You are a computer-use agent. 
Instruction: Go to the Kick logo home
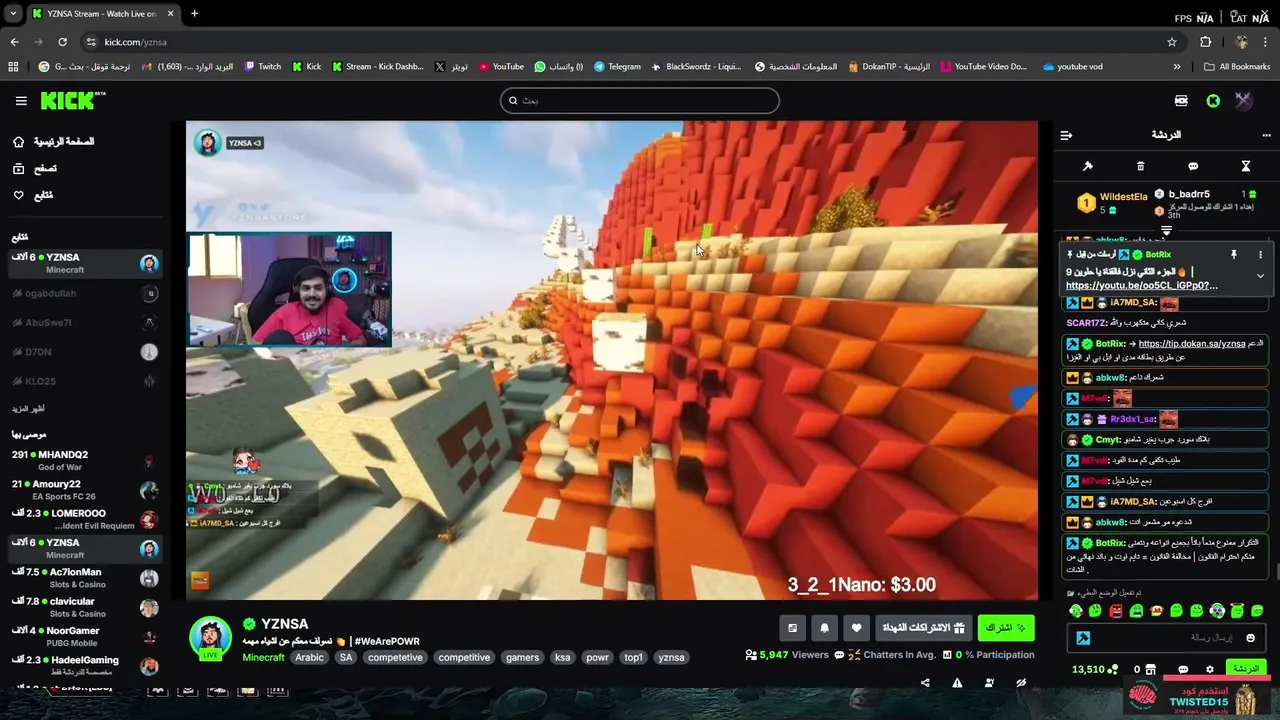(72, 100)
